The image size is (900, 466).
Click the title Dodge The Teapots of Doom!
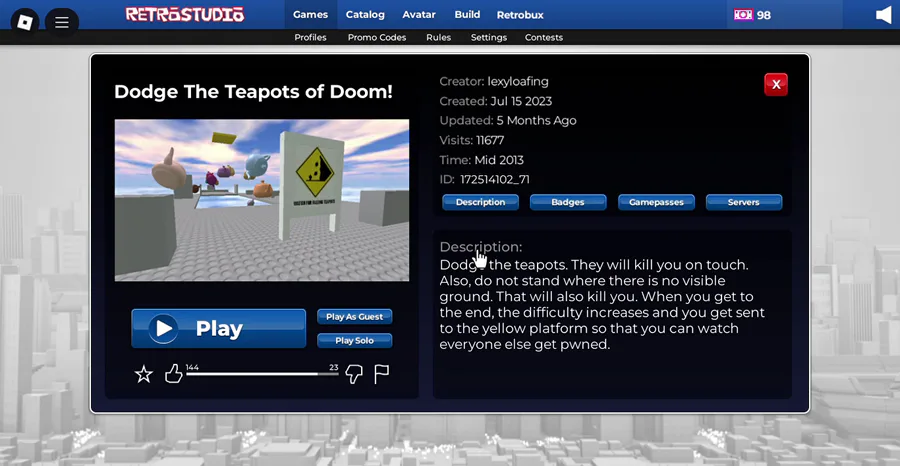[253, 92]
